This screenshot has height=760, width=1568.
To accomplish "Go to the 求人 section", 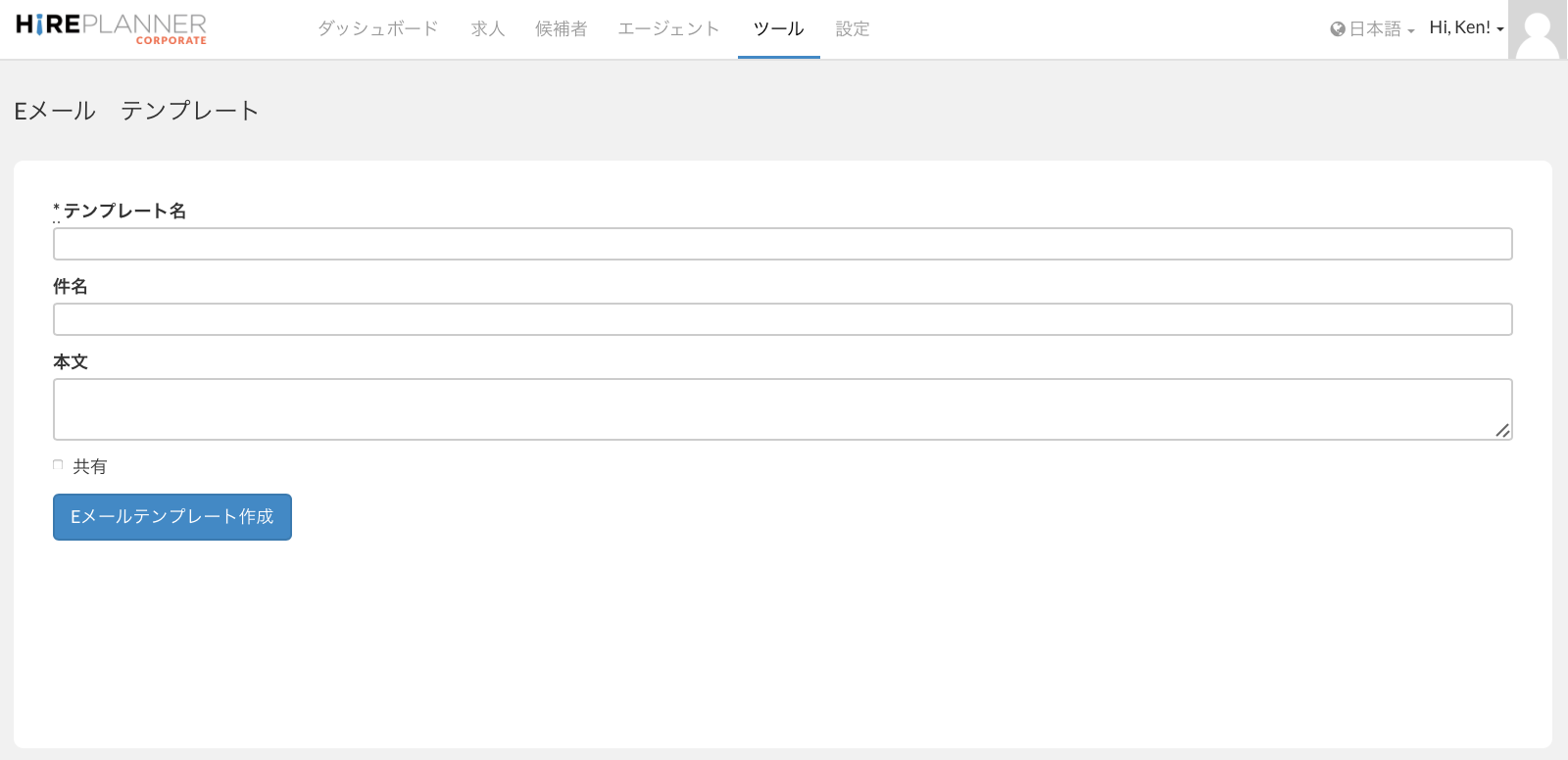I will (487, 29).
